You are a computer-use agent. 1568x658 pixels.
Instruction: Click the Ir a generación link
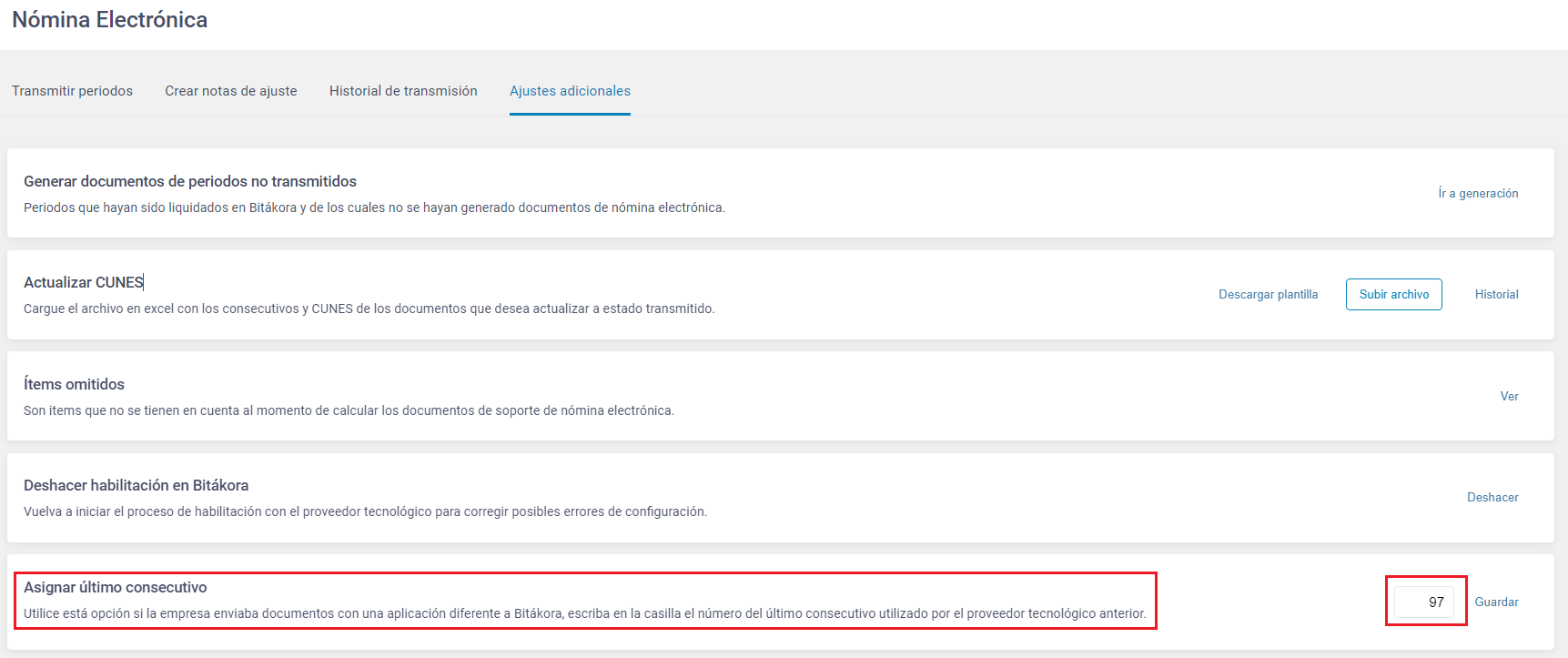point(1478,193)
